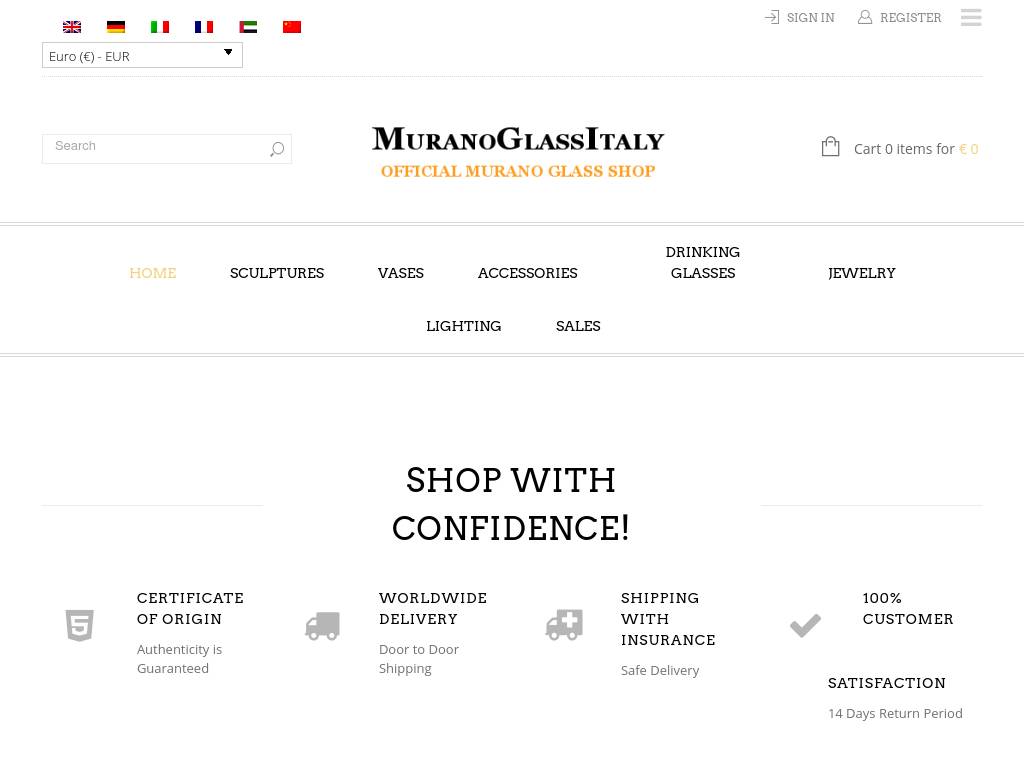Switch language using the UK flag
This screenshot has width=1024, height=768.
72,27
